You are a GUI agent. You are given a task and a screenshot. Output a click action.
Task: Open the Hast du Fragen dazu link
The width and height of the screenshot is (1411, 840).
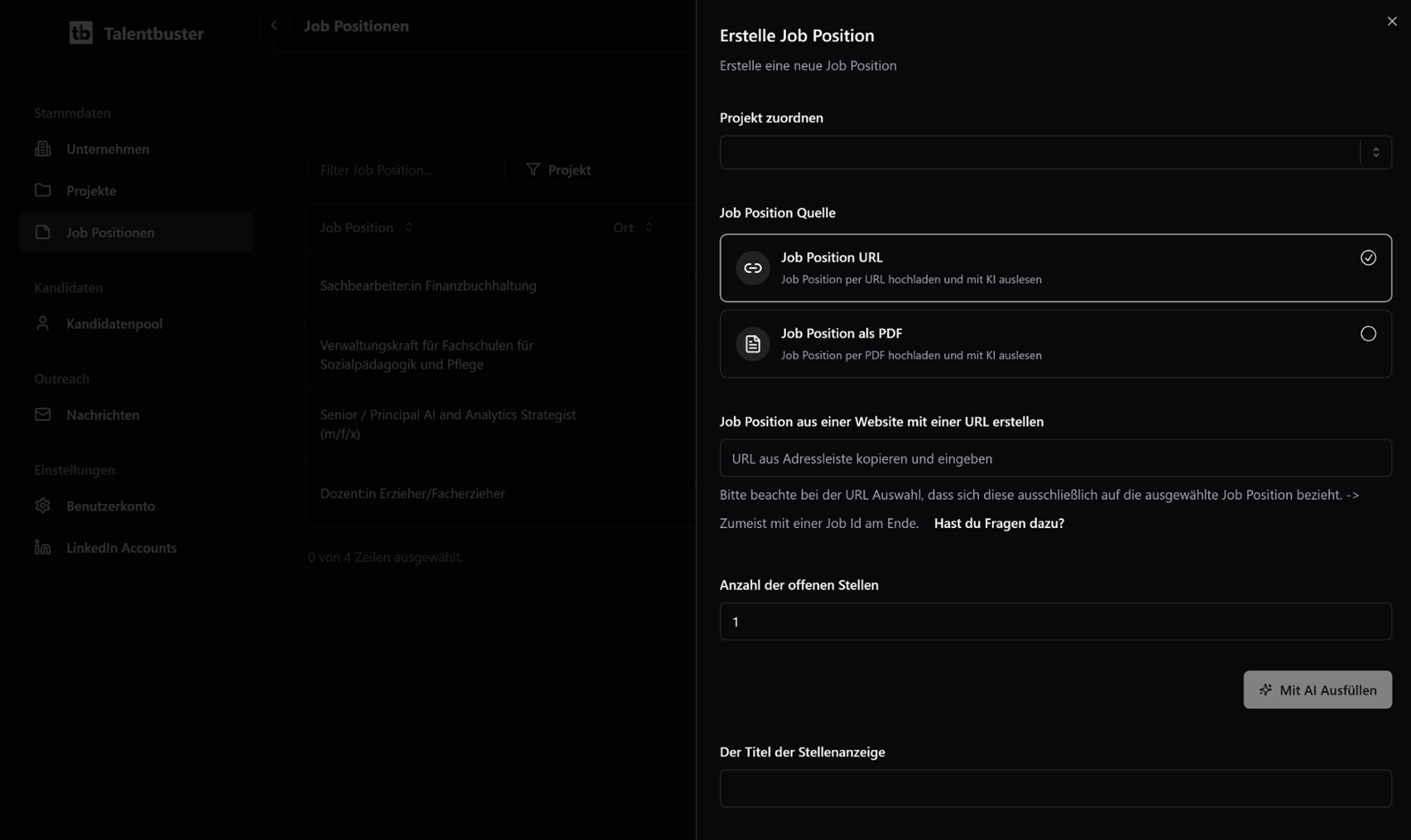[x=998, y=524]
